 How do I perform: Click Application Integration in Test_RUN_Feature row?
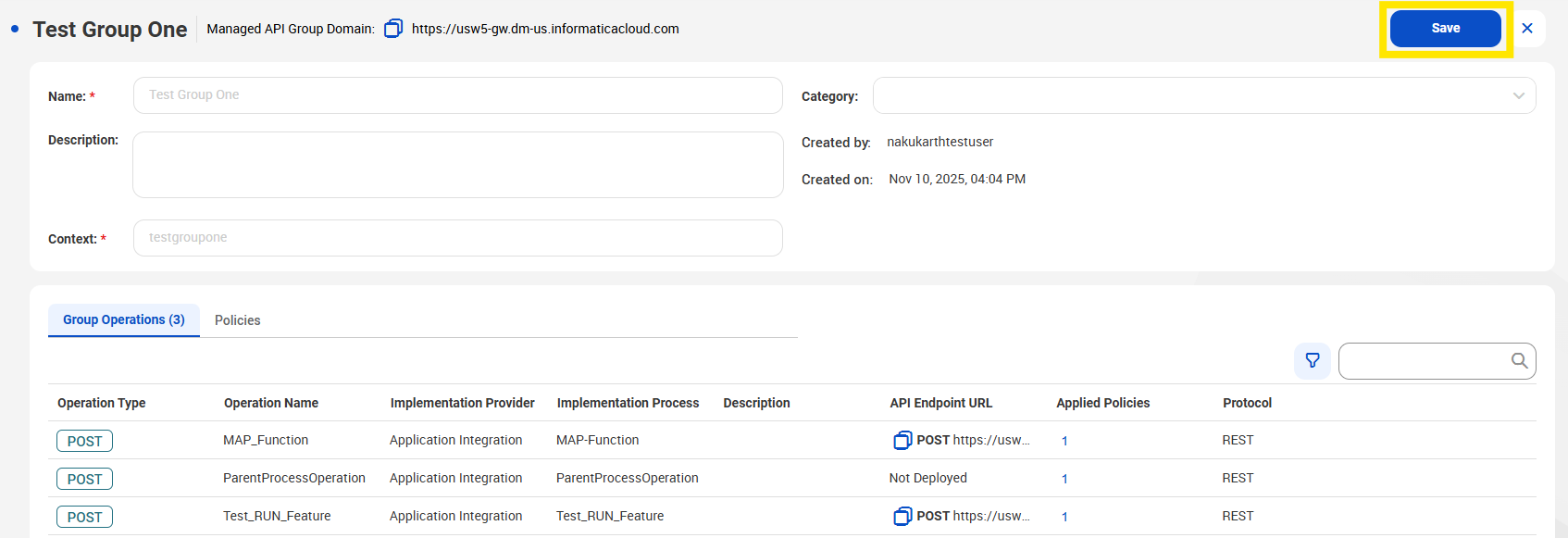pos(456,516)
